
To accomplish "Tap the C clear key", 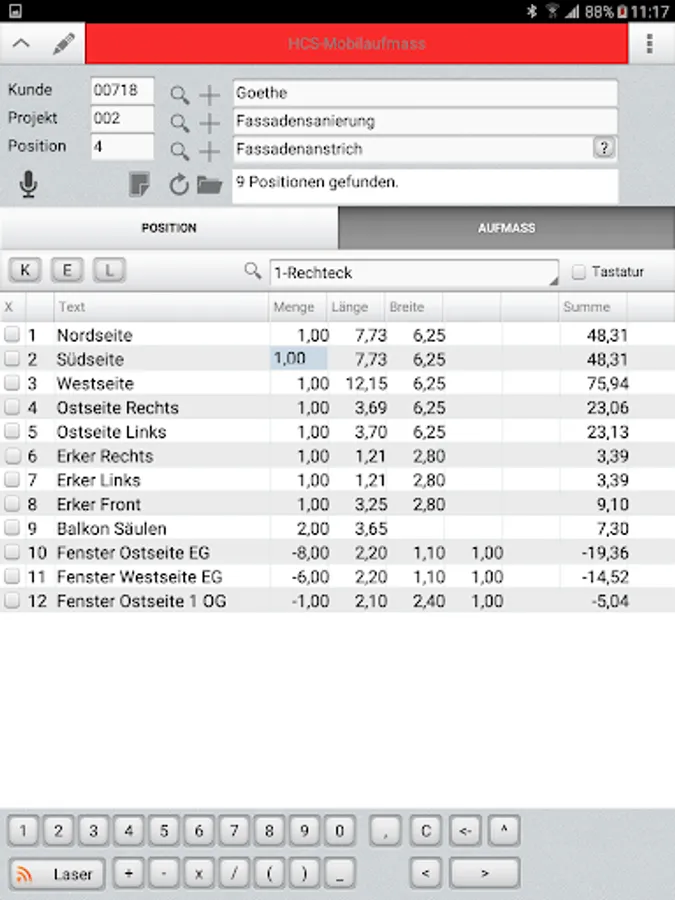I will pyautogui.click(x=426, y=830).
